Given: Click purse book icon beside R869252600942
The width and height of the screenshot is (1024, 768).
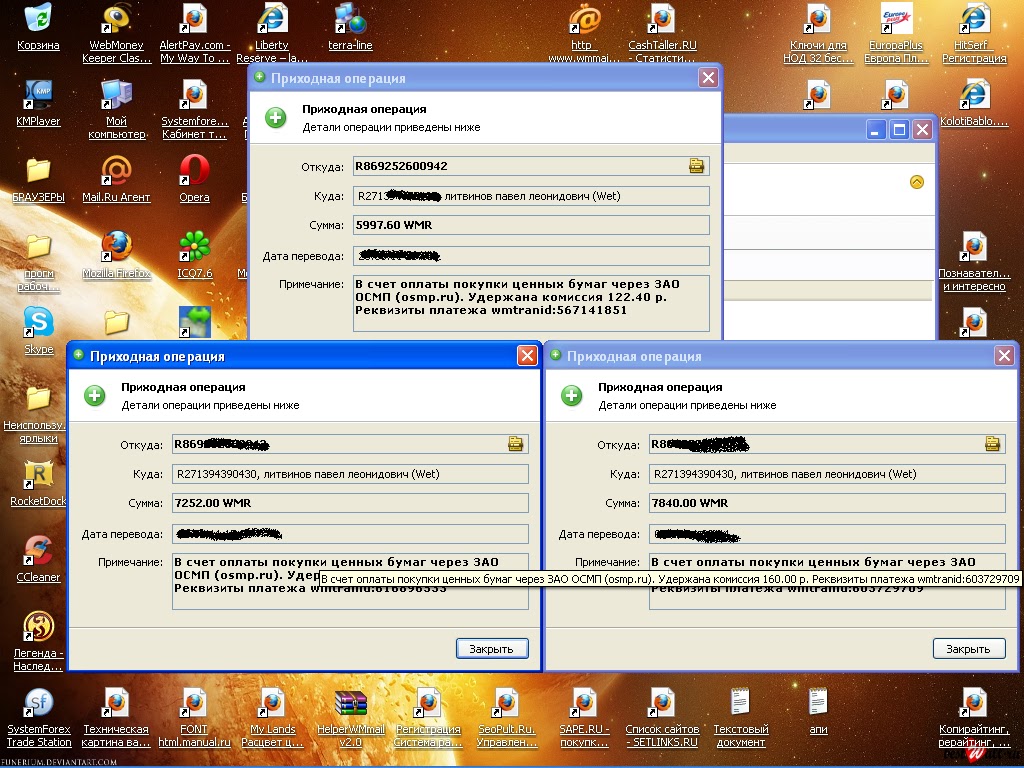Looking at the screenshot, I should click(x=696, y=166).
